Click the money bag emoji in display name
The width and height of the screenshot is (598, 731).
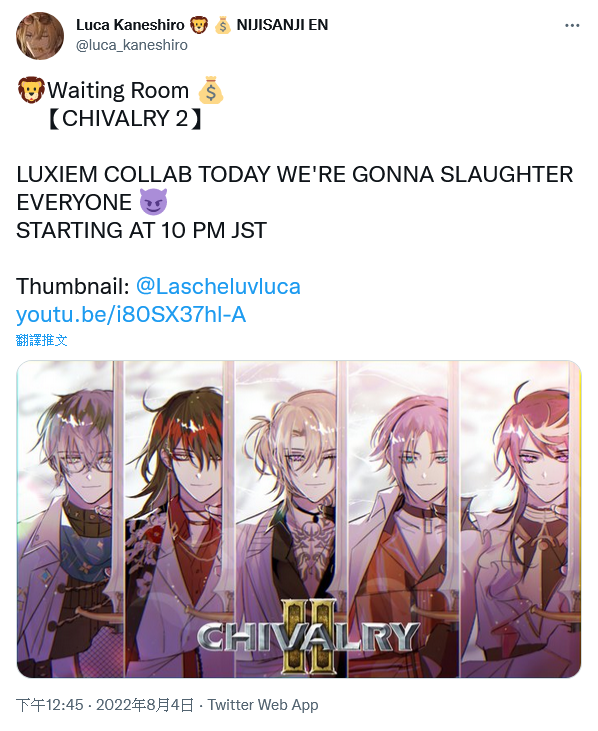223,25
